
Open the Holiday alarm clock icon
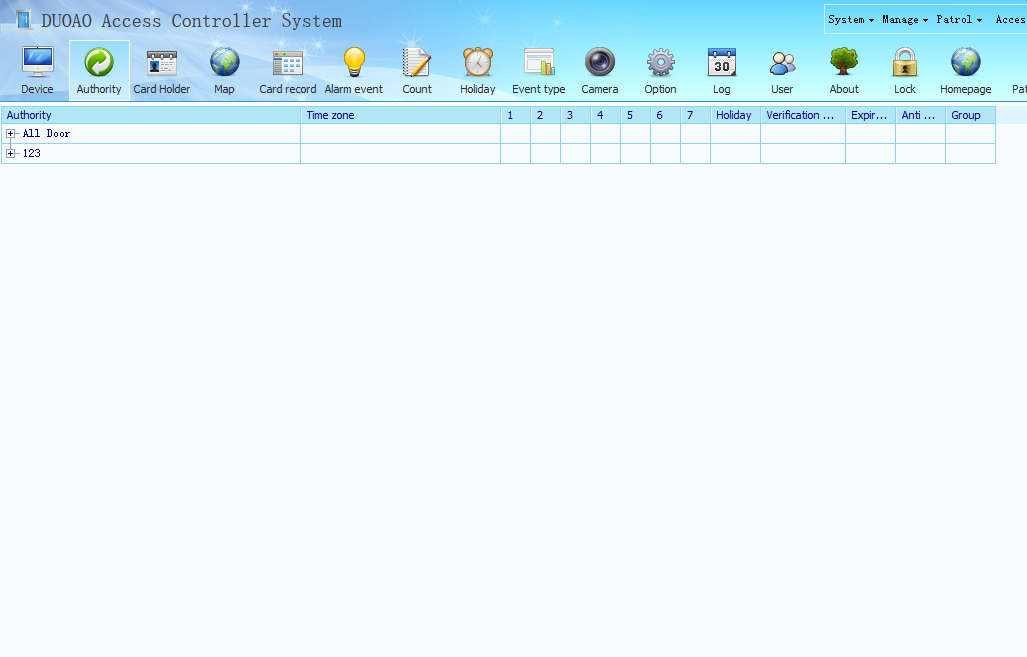tap(477, 64)
